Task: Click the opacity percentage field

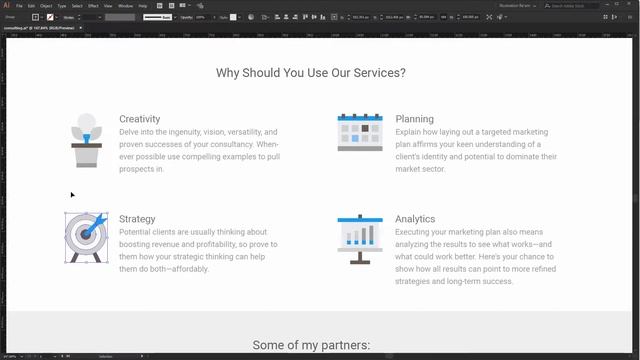Action: point(203,18)
